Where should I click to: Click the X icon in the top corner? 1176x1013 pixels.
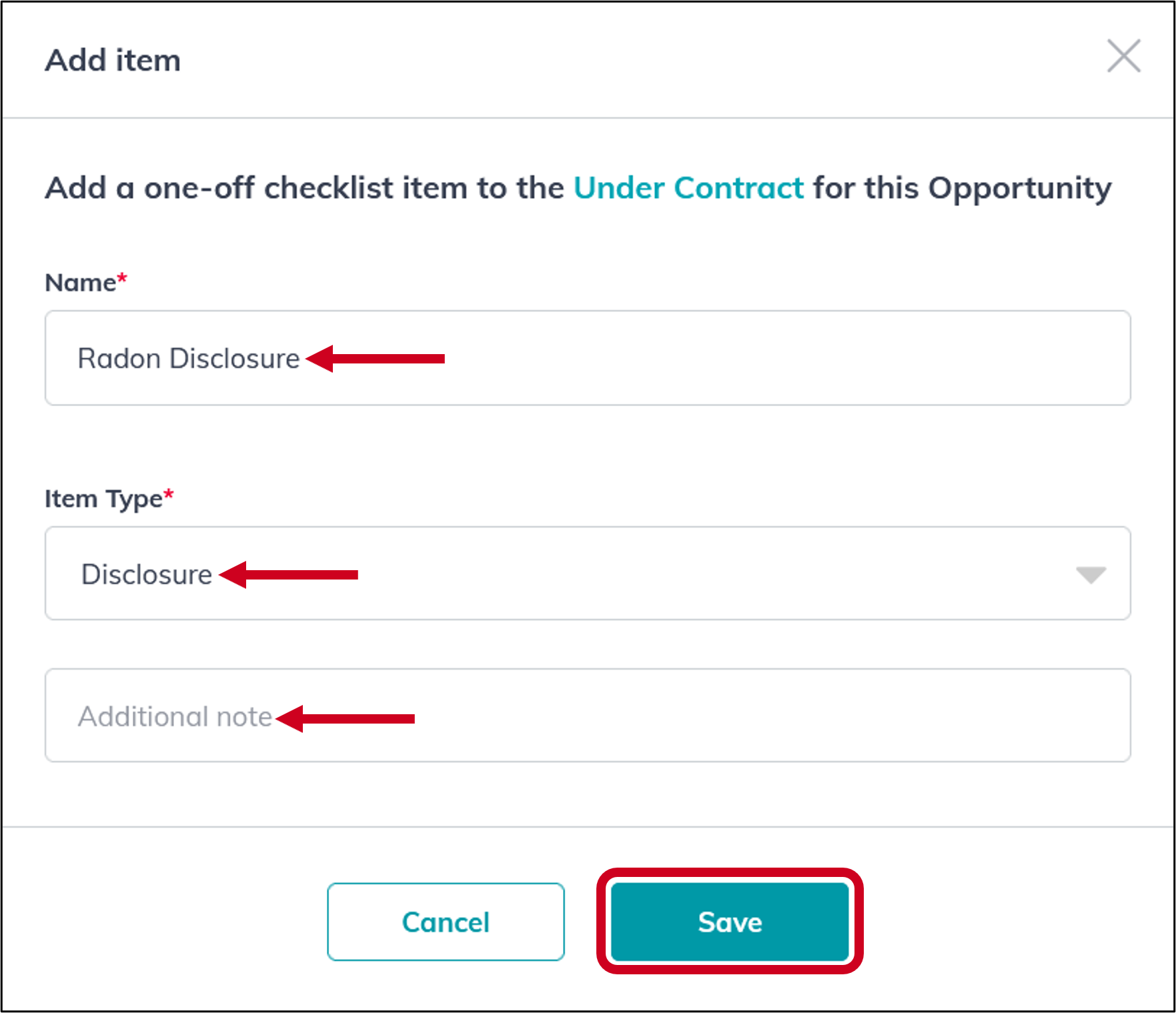click(1123, 57)
